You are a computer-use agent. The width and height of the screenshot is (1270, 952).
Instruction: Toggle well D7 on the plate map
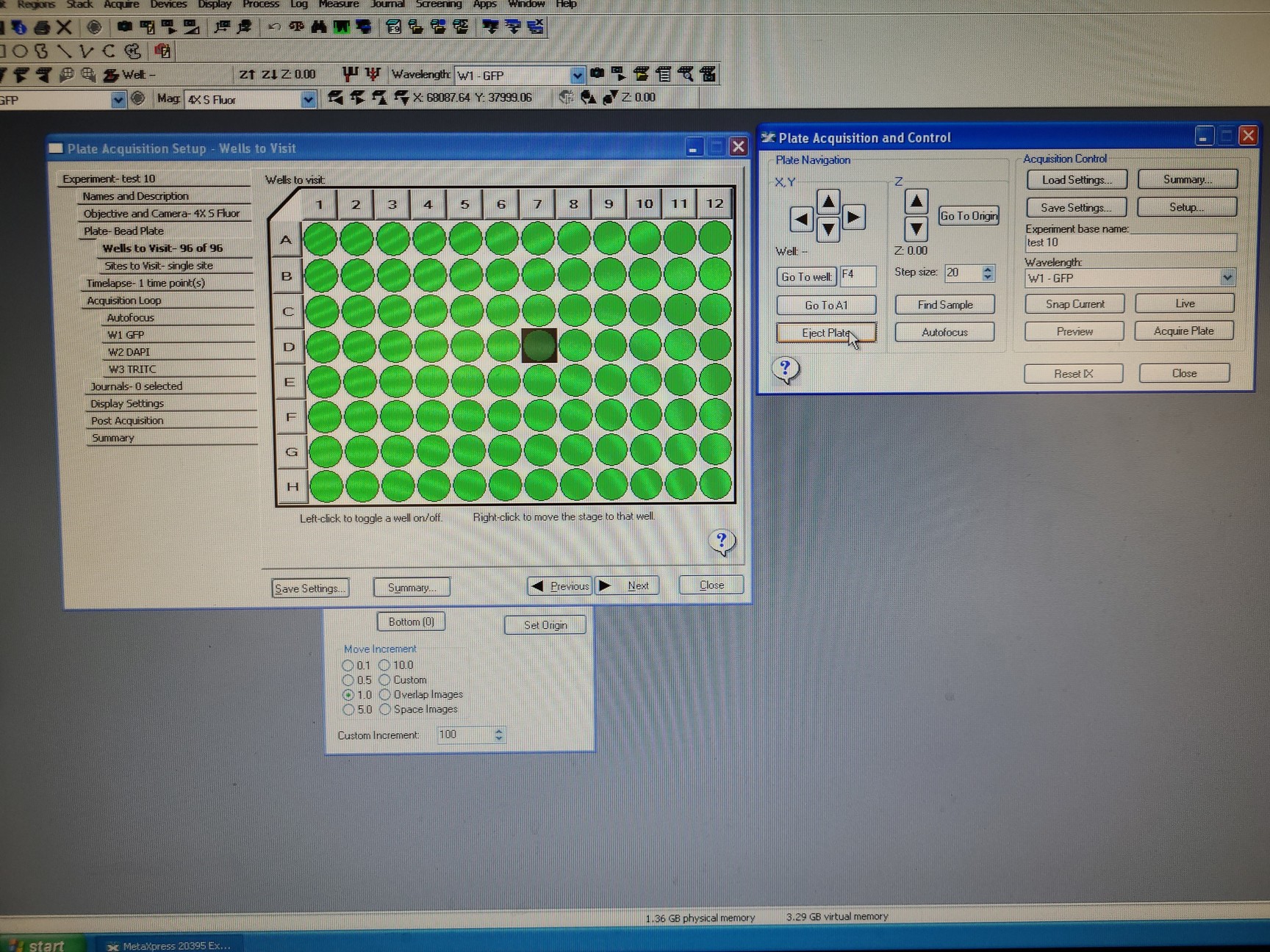539,345
